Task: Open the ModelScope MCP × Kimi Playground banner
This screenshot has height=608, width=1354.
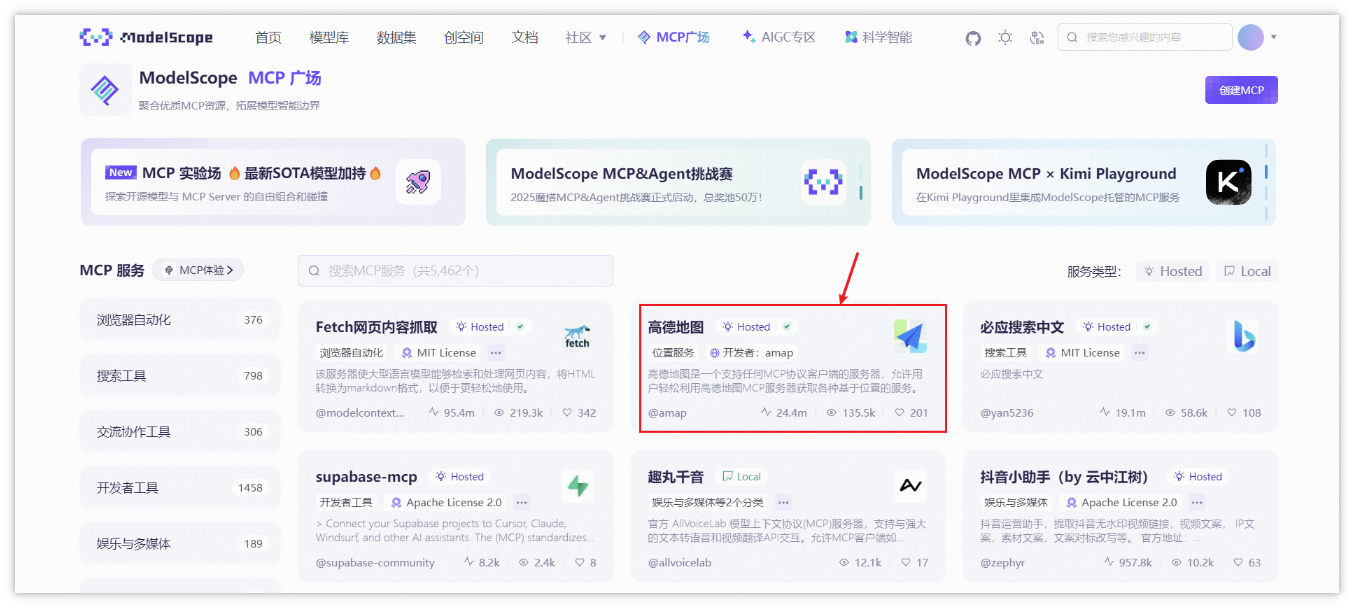Action: click(x=1084, y=182)
